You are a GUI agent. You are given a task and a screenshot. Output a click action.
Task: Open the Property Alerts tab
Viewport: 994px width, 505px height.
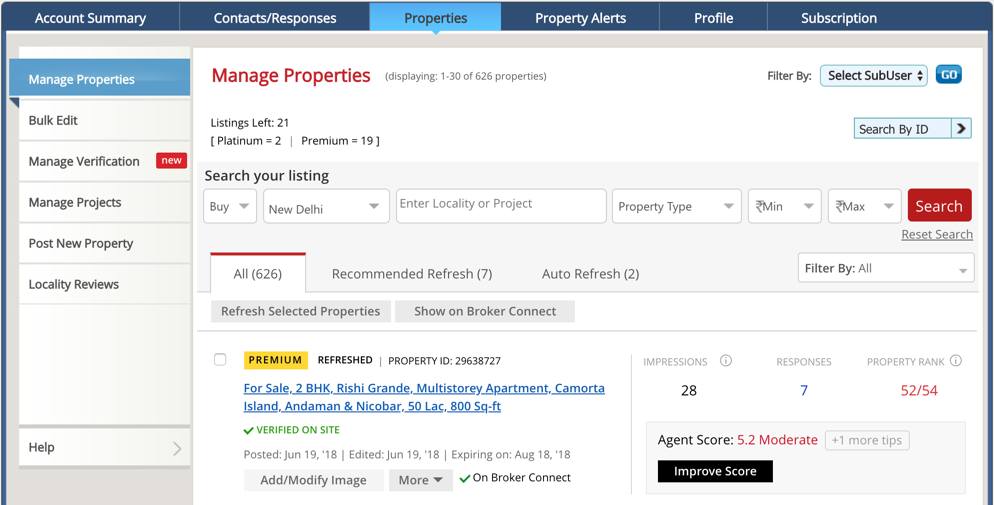pyautogui.click(x=580, y=18)
